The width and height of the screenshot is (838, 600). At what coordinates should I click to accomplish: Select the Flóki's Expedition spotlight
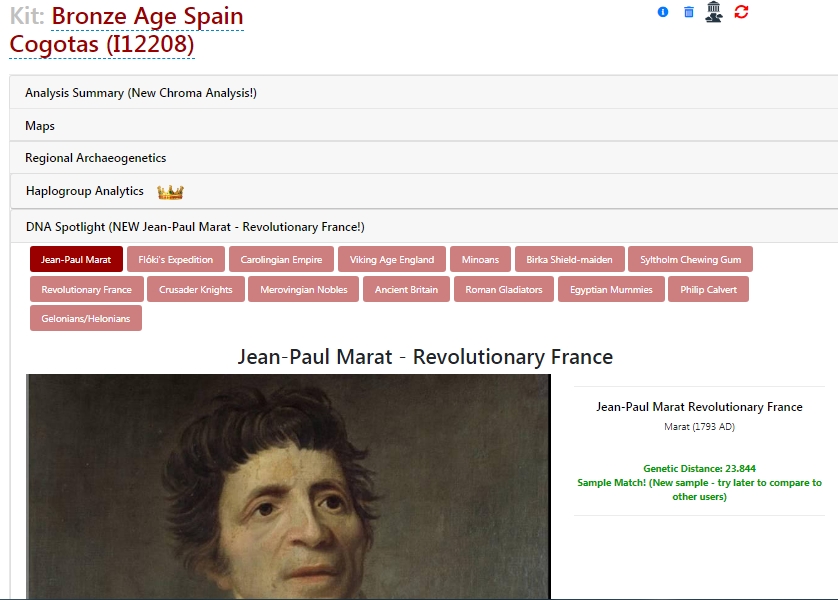pyautogui.click(x=175, y=259)
